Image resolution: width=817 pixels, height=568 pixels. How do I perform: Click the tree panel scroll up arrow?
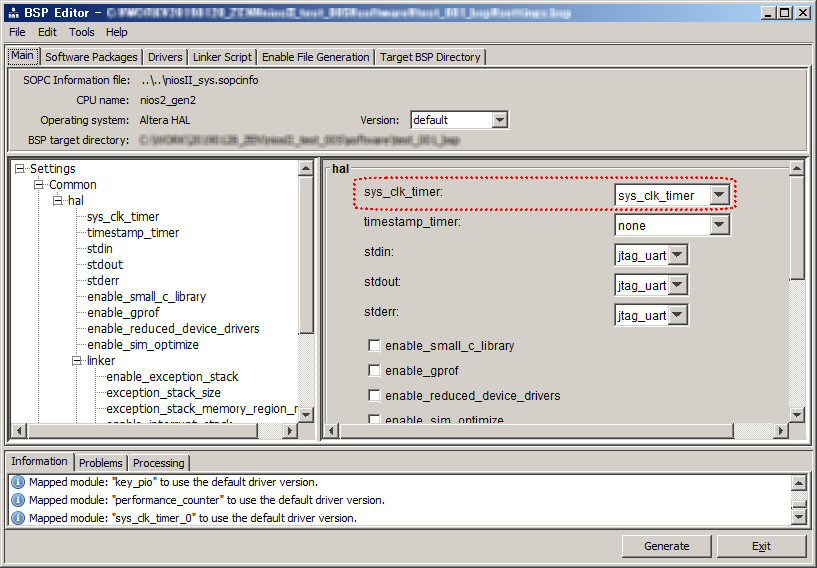pyautogui.click(x=306, y=168)
